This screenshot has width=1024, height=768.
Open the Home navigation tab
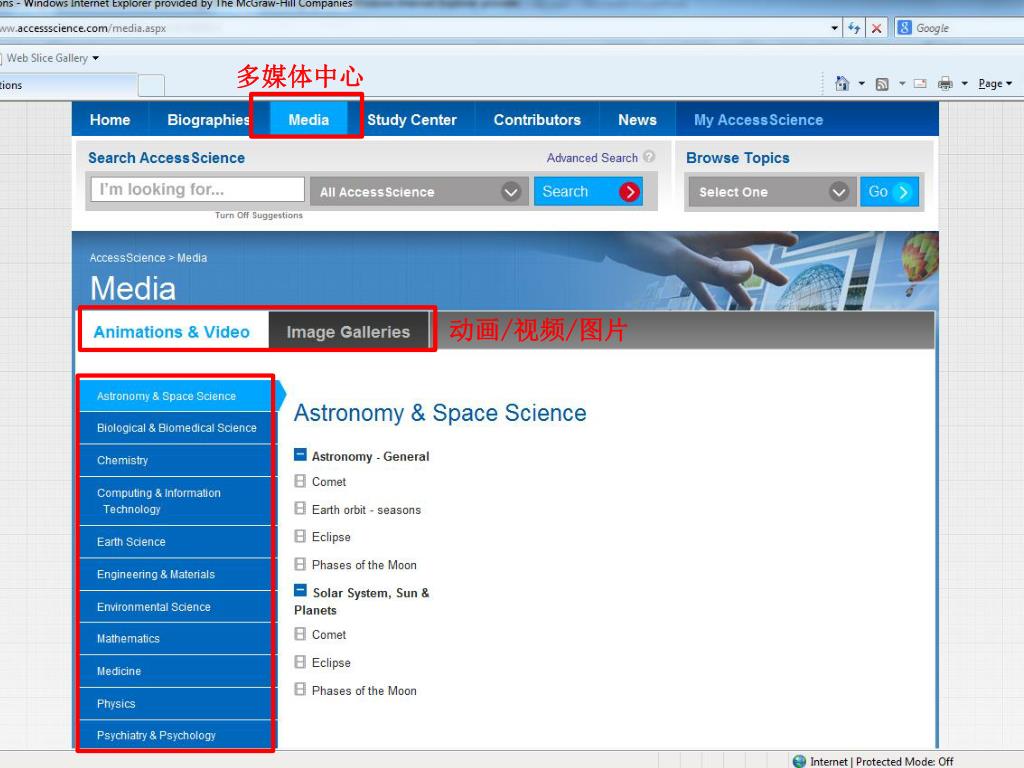tap(110, 120)
